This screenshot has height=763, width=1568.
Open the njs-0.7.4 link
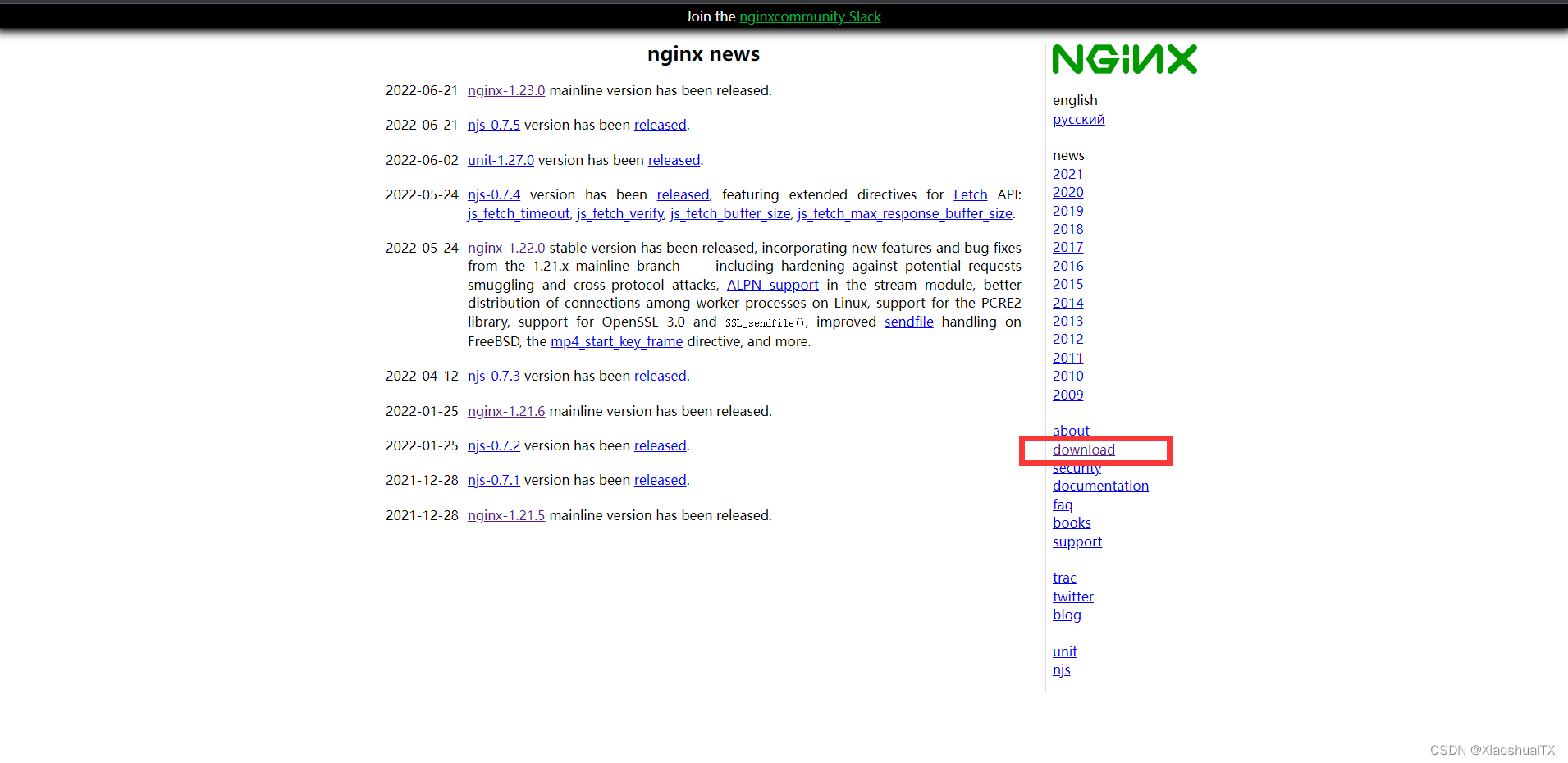[x=494, y=194]
